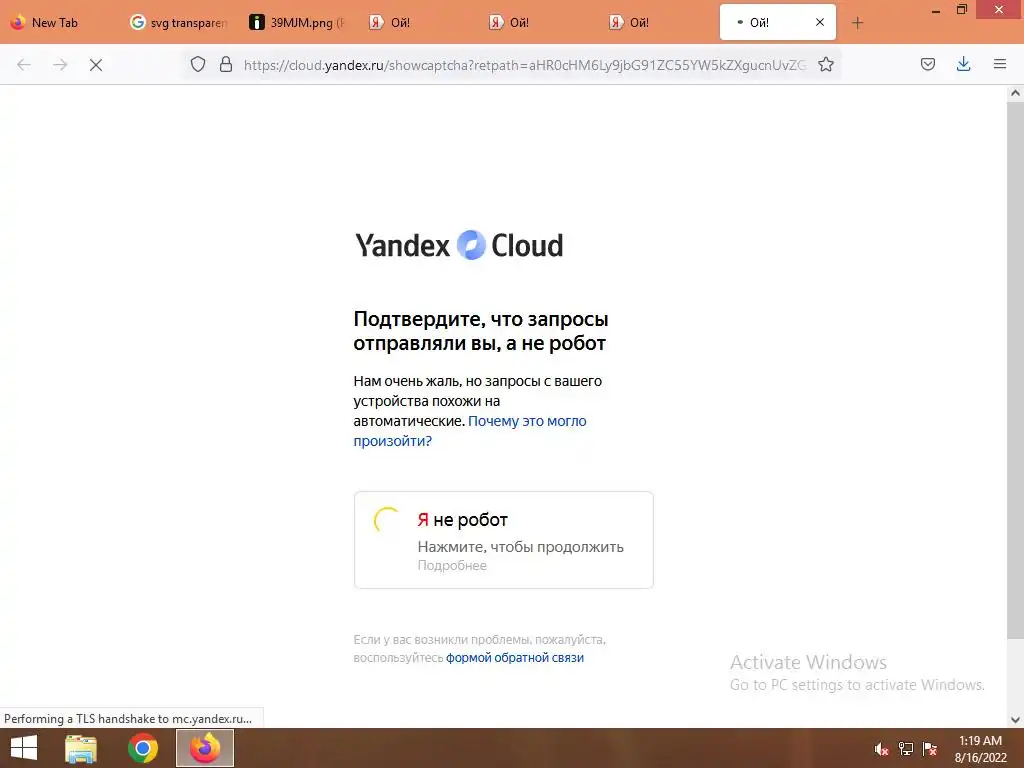The width and height of the screenshot is (1024, 768).
Task: Bookmark this page with the star
Action: [x=825, y=64]
